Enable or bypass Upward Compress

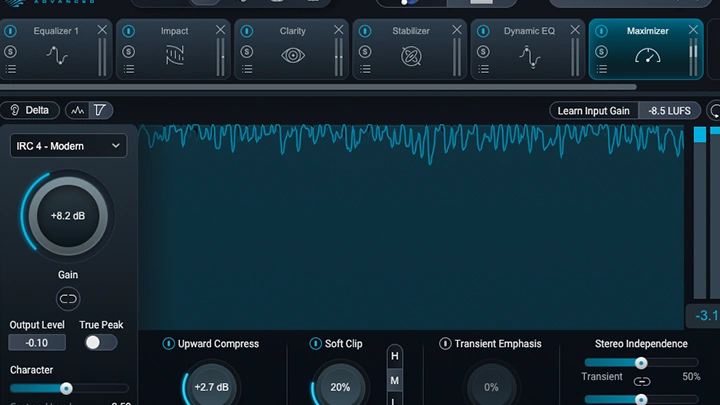168,344
